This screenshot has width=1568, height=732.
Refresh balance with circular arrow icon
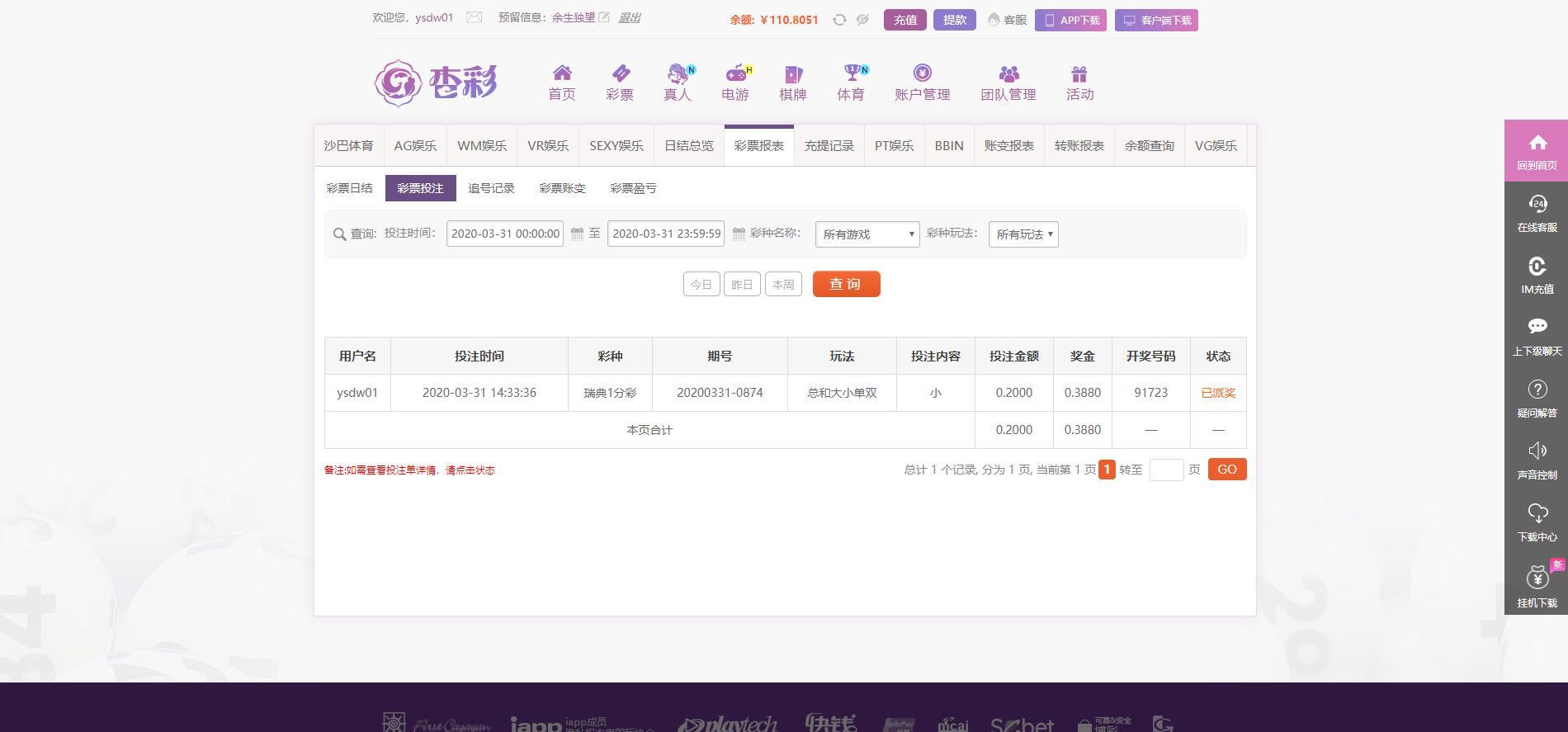tap(839, 20)
